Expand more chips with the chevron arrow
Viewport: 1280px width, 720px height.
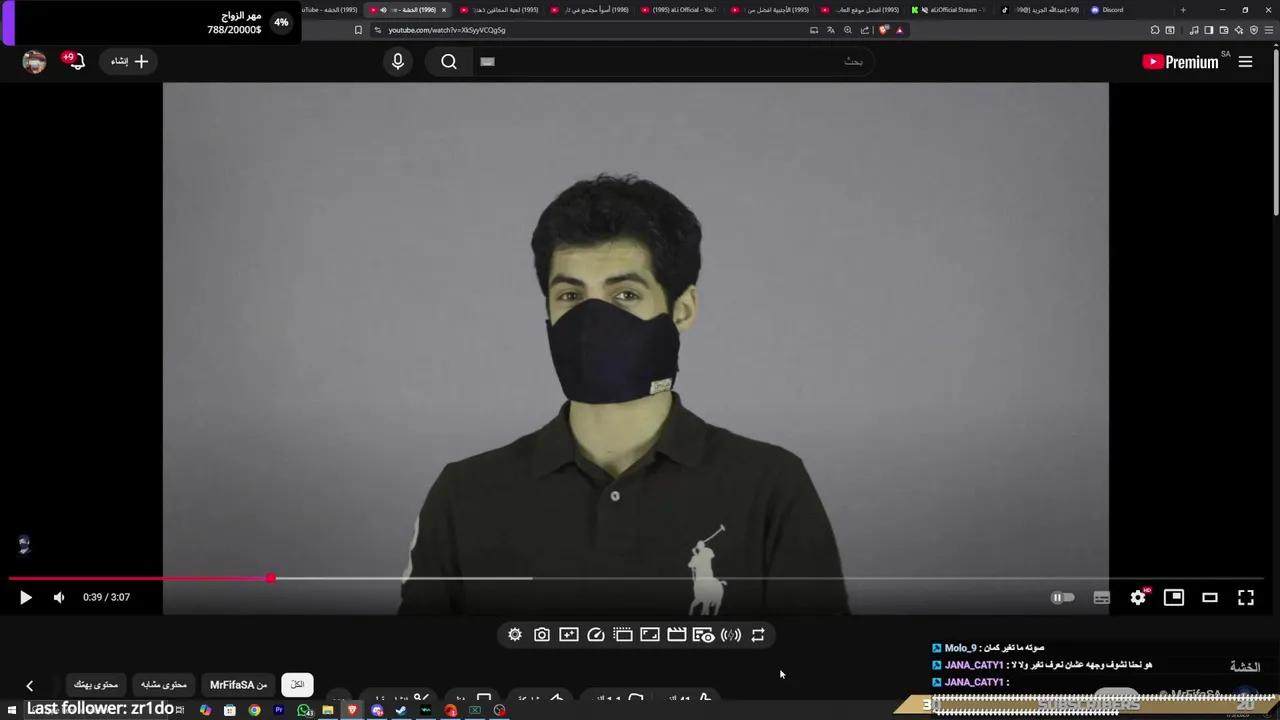(x=29, y=686)
